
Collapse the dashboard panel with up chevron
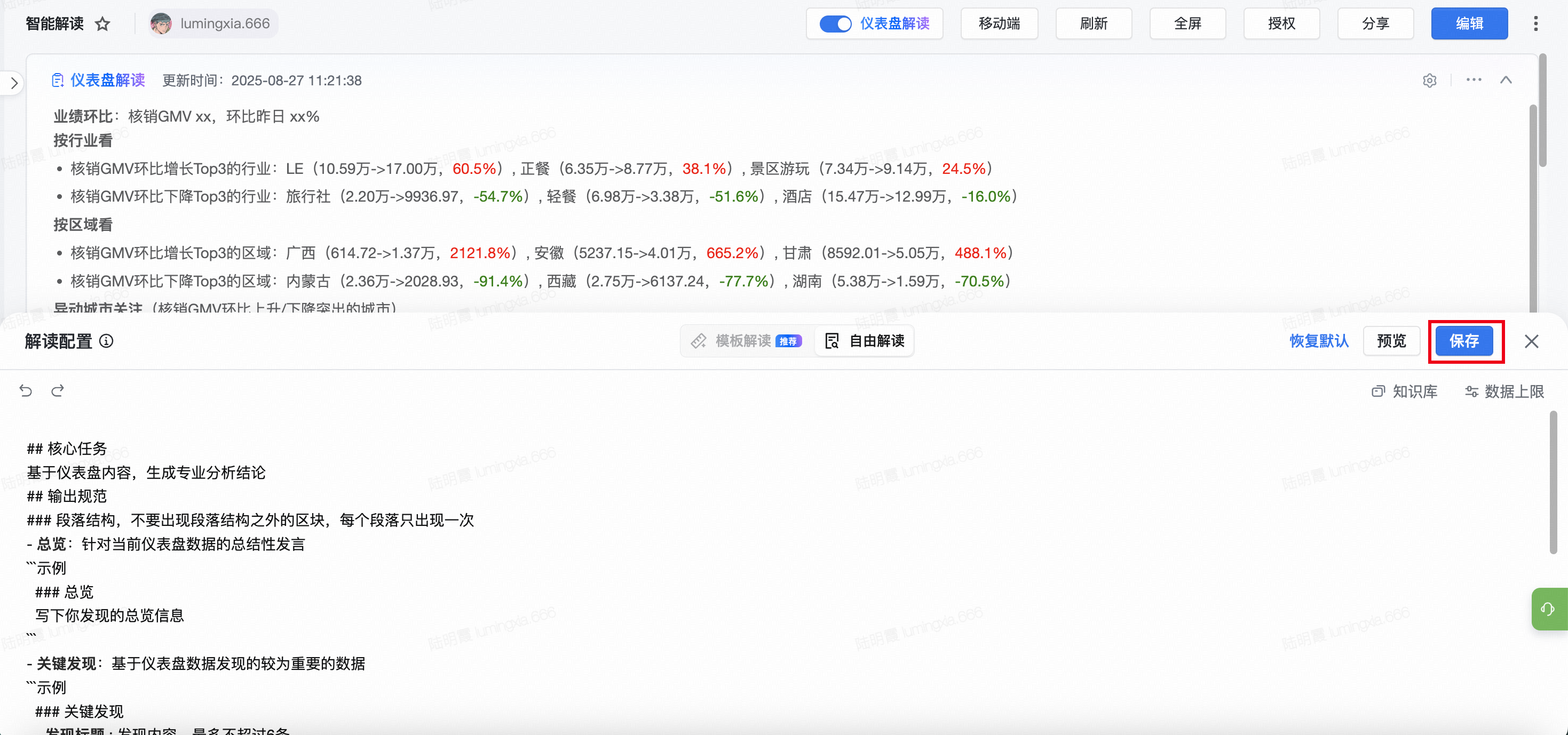[x=1506, y=79]
